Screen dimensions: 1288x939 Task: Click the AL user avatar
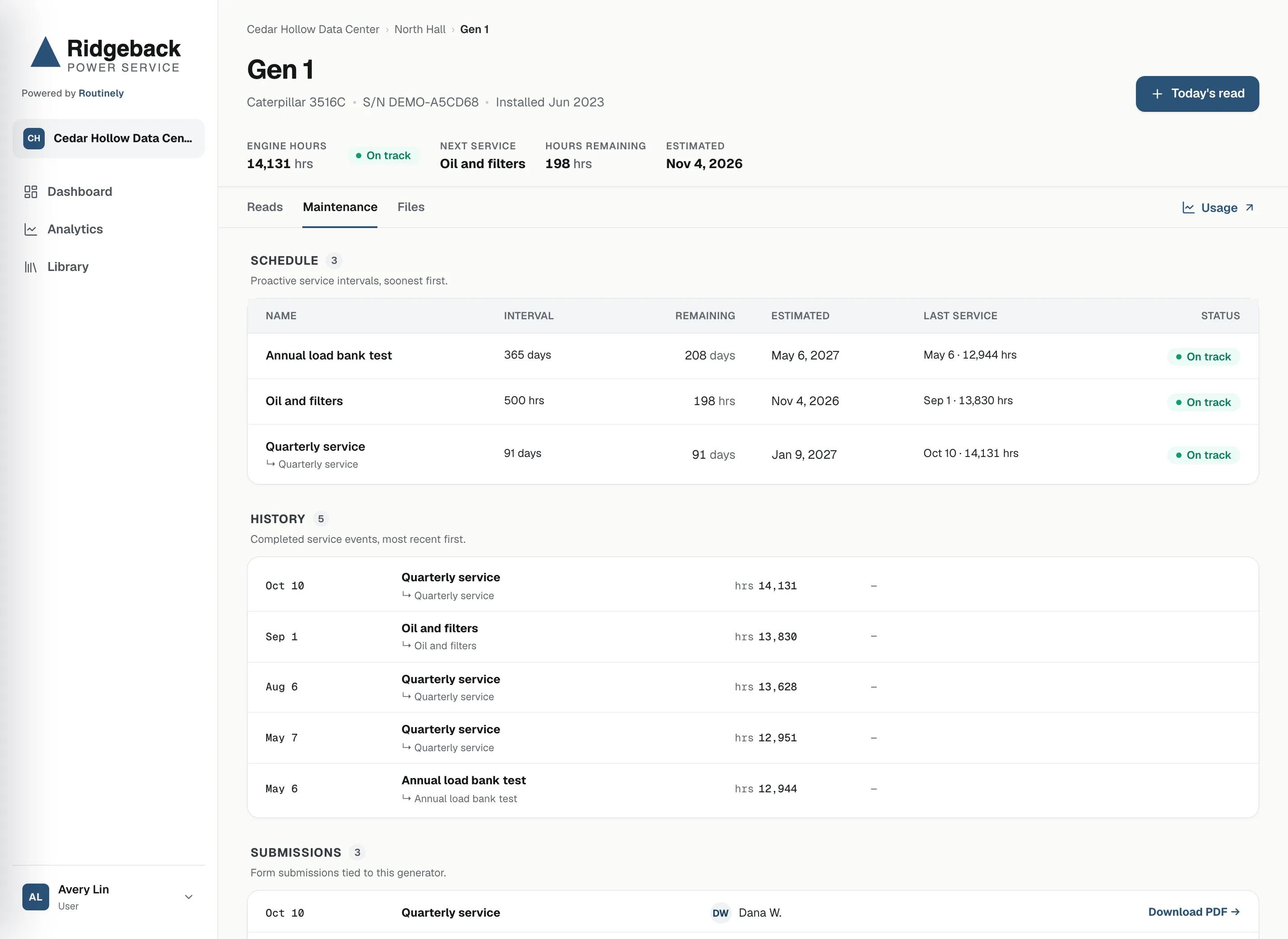point(35,897)
